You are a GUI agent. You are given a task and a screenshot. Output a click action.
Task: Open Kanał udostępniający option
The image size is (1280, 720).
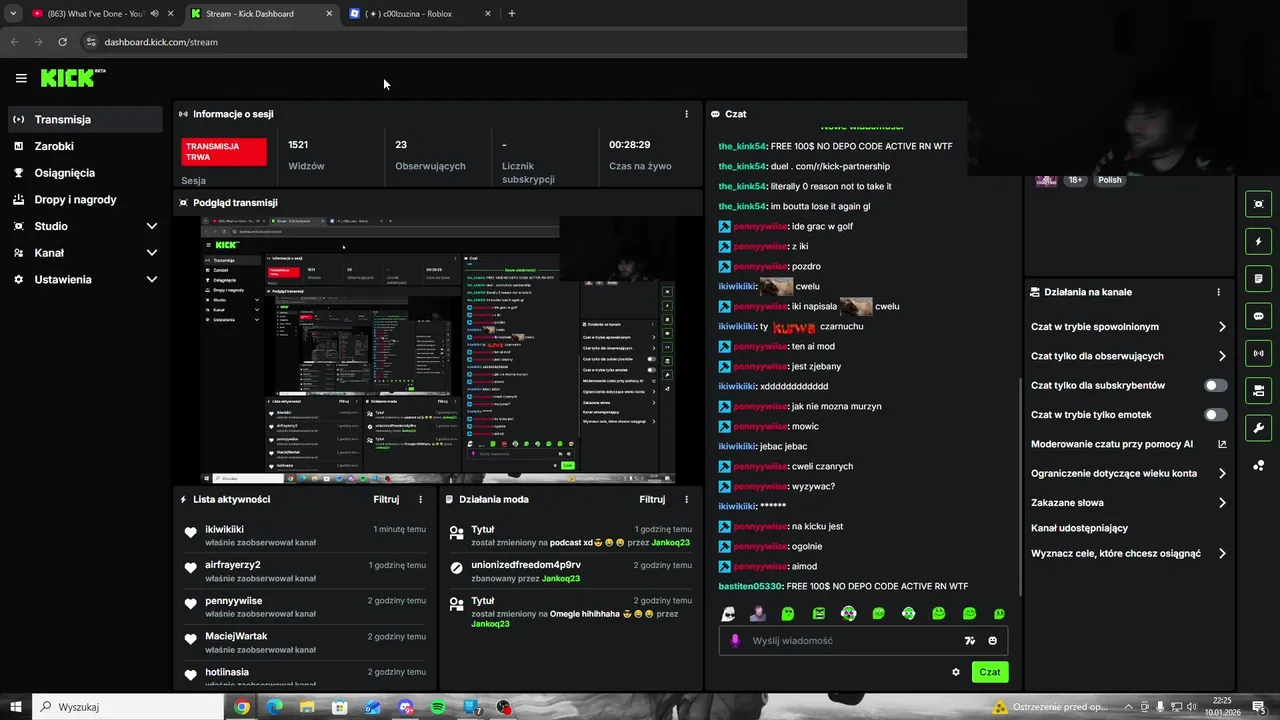tap(1079, 528)
